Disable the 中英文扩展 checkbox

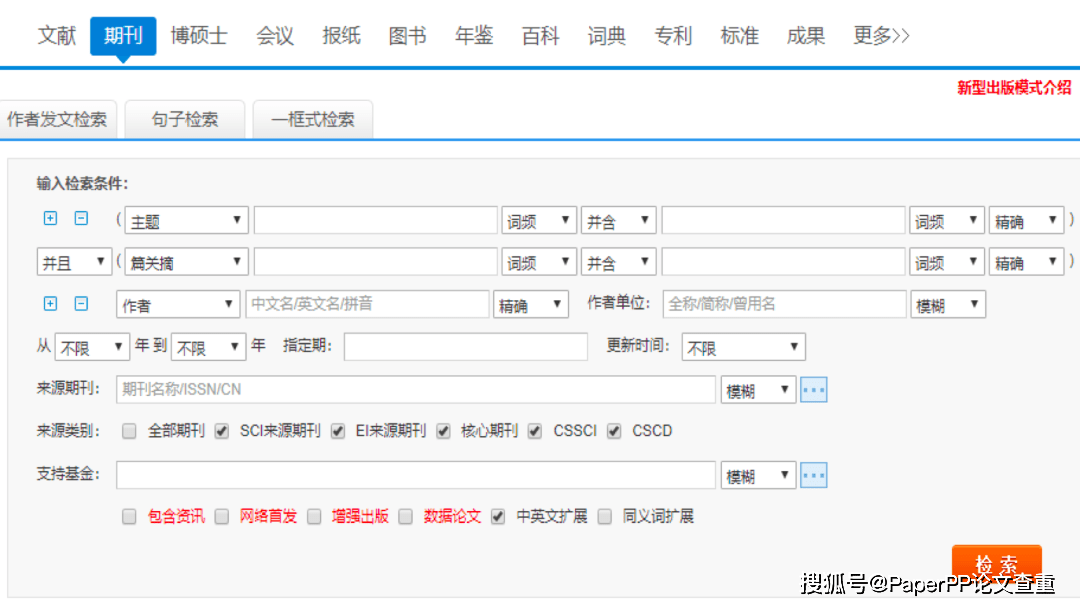tap(498, 517)
